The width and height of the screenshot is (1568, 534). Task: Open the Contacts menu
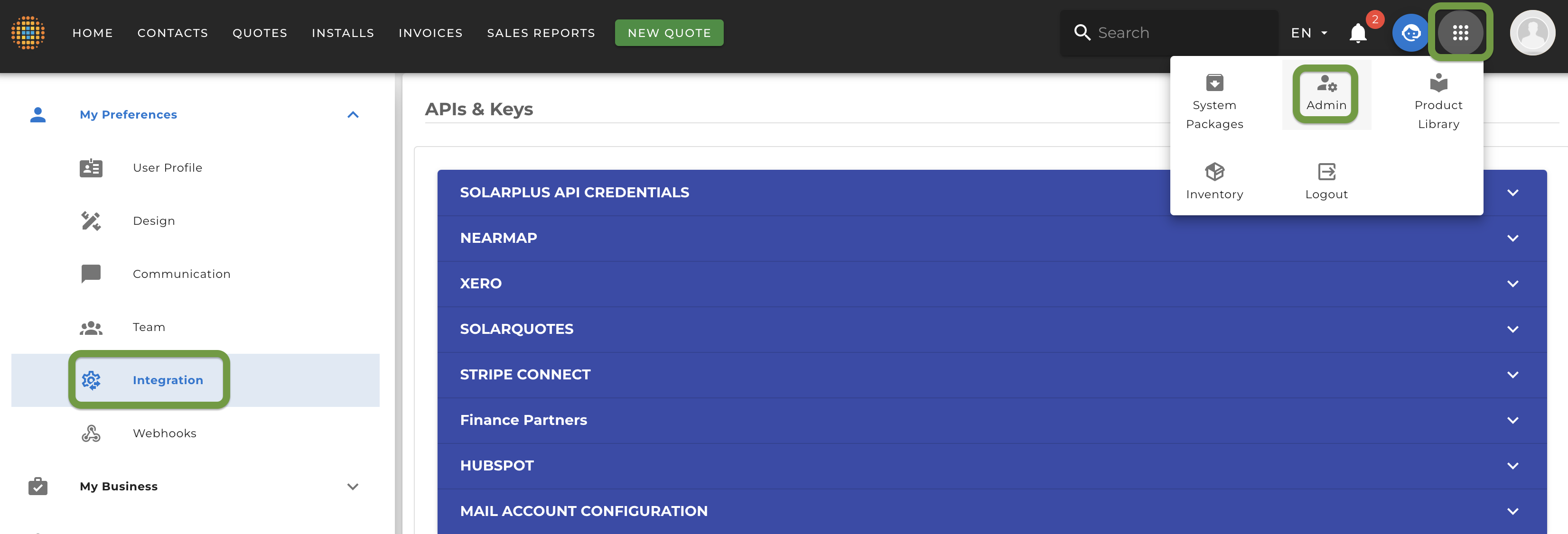tap(173, 33)
